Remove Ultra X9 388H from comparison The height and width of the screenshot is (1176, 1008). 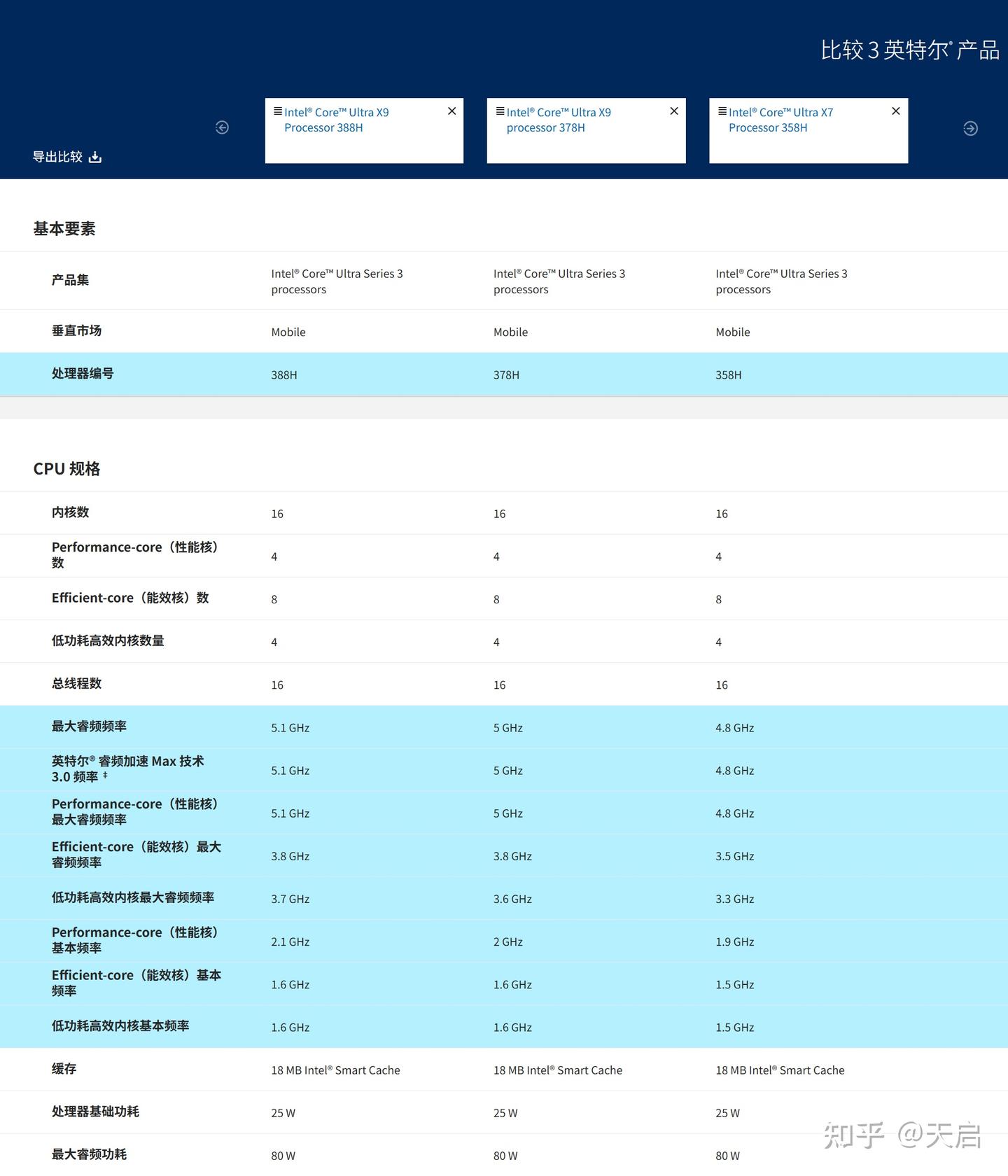click(452, 111)
